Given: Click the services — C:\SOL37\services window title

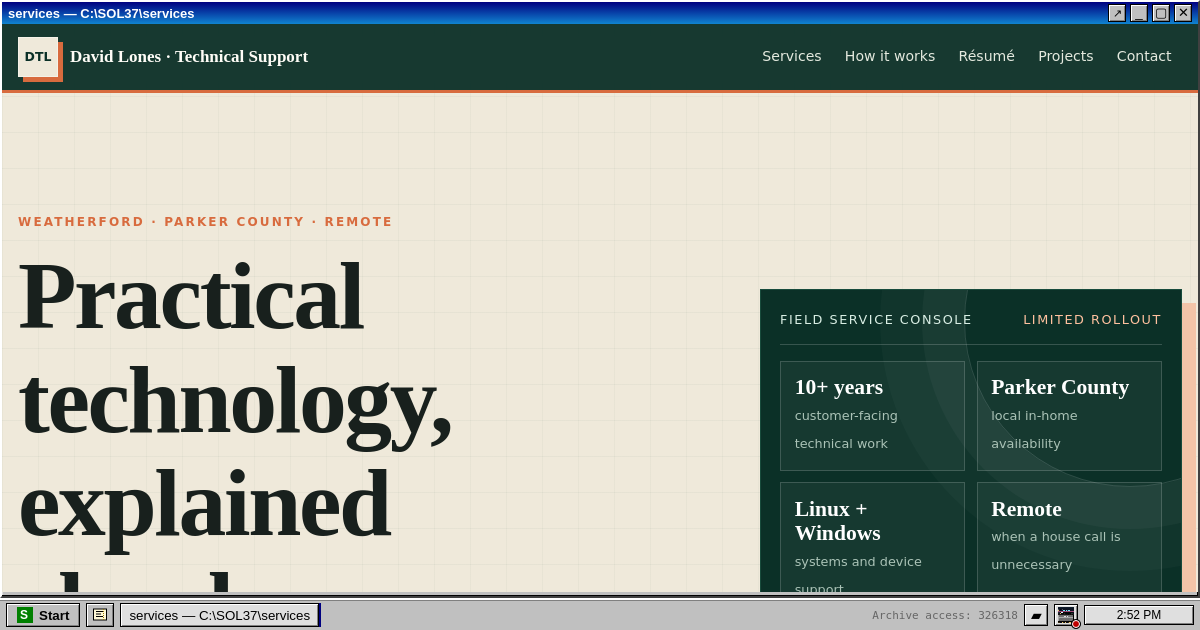Looking at the screenshot, I should pyautogui.click(x=101, y=13).
